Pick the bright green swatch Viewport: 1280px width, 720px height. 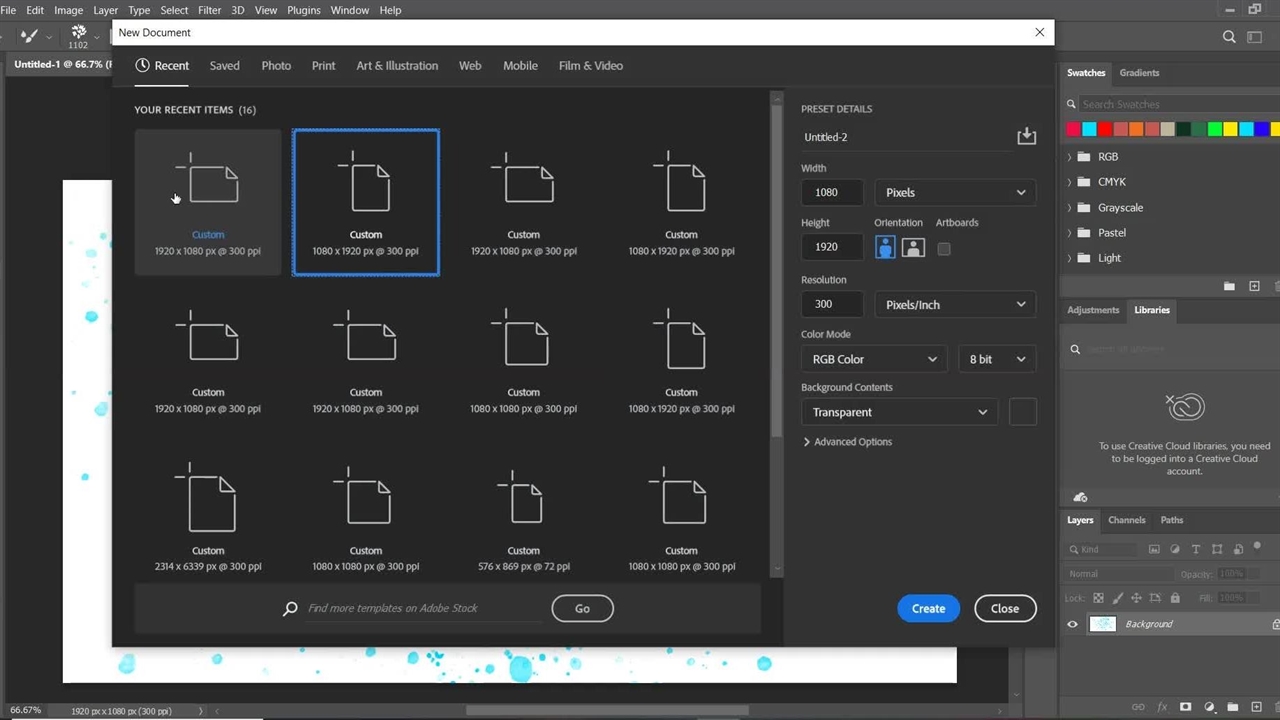click(x=1214, y=129)
